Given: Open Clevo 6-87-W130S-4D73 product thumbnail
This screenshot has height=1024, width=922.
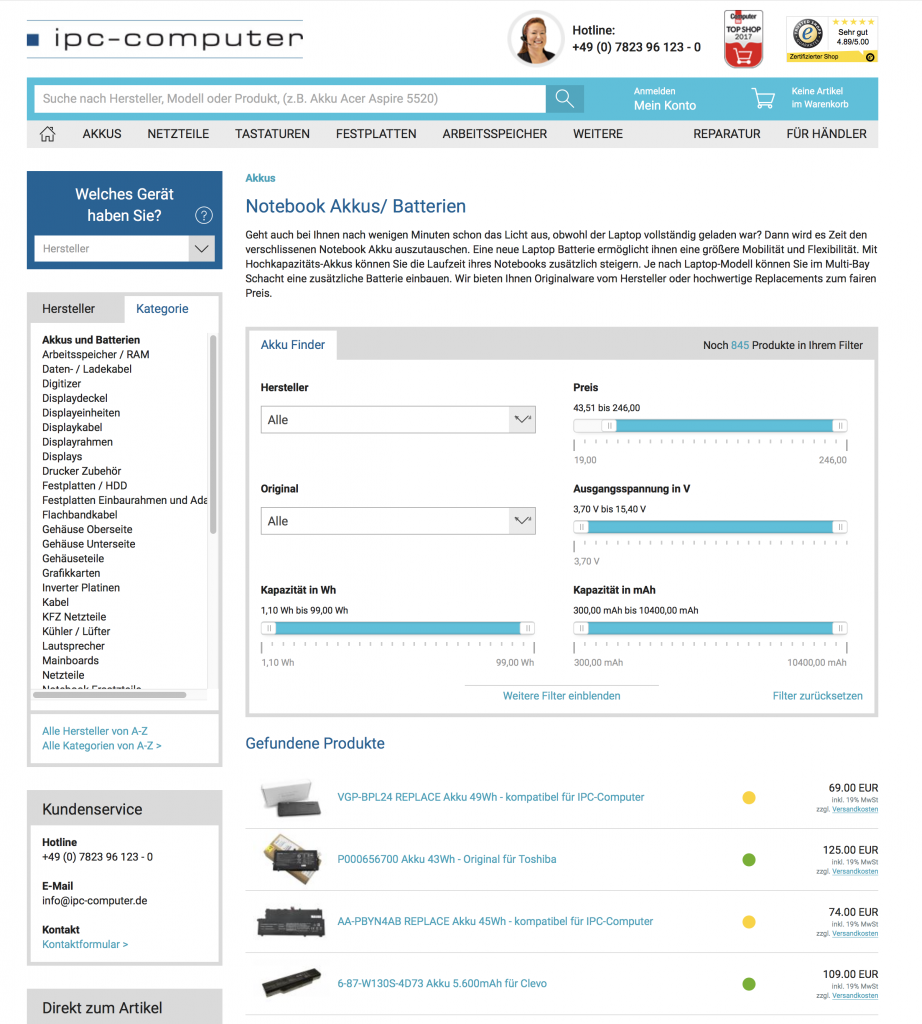Looking at the screenshot, I should (x=291, y=983).
